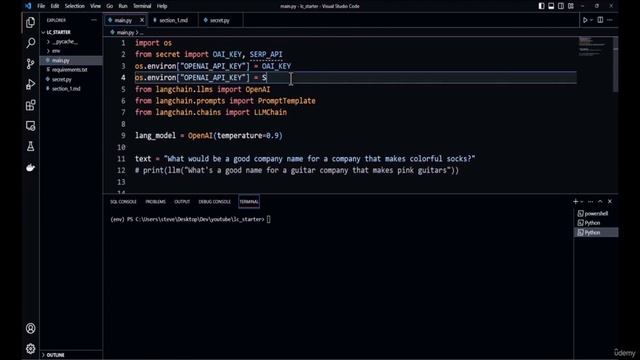Close the main.py tab
The image size is (640, 360).
click(x=142, y=20)
